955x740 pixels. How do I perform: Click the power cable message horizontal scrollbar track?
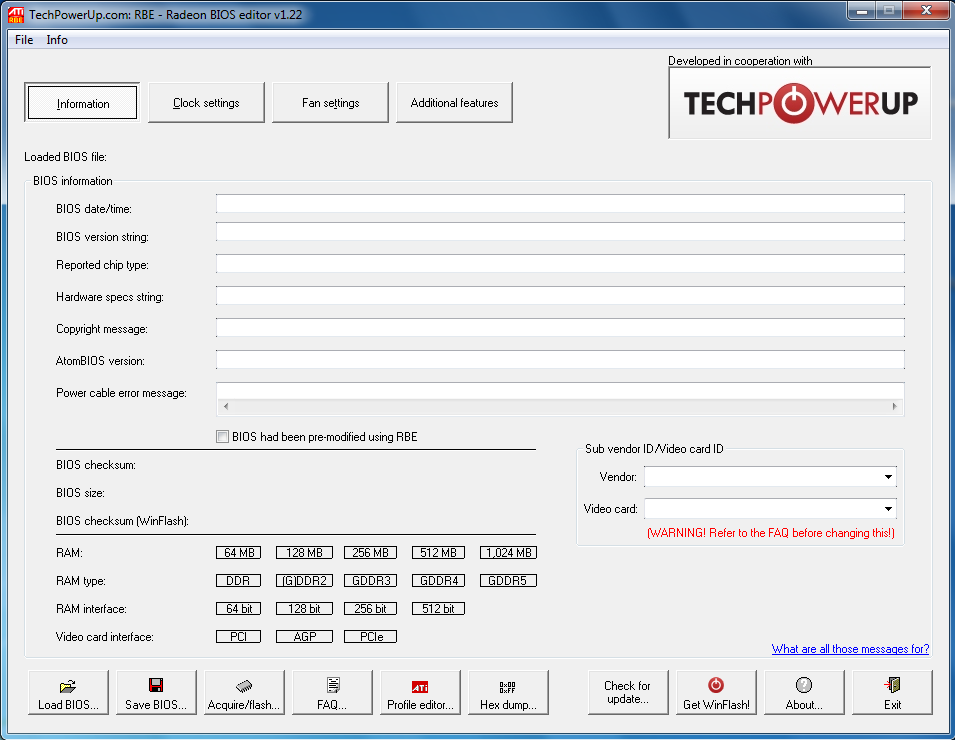[560, 406]
